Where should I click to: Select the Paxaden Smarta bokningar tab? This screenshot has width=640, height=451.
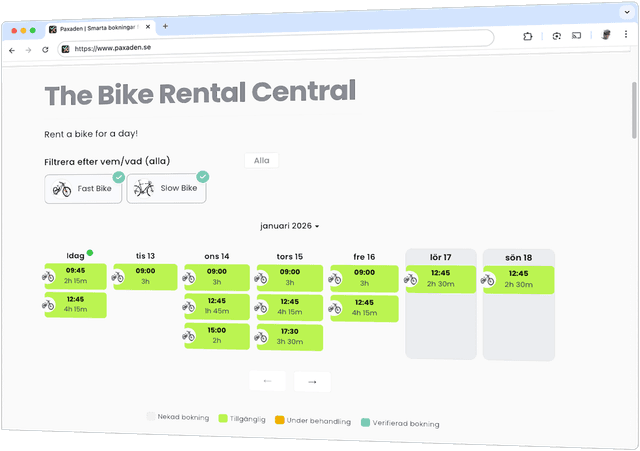[100, 28]
